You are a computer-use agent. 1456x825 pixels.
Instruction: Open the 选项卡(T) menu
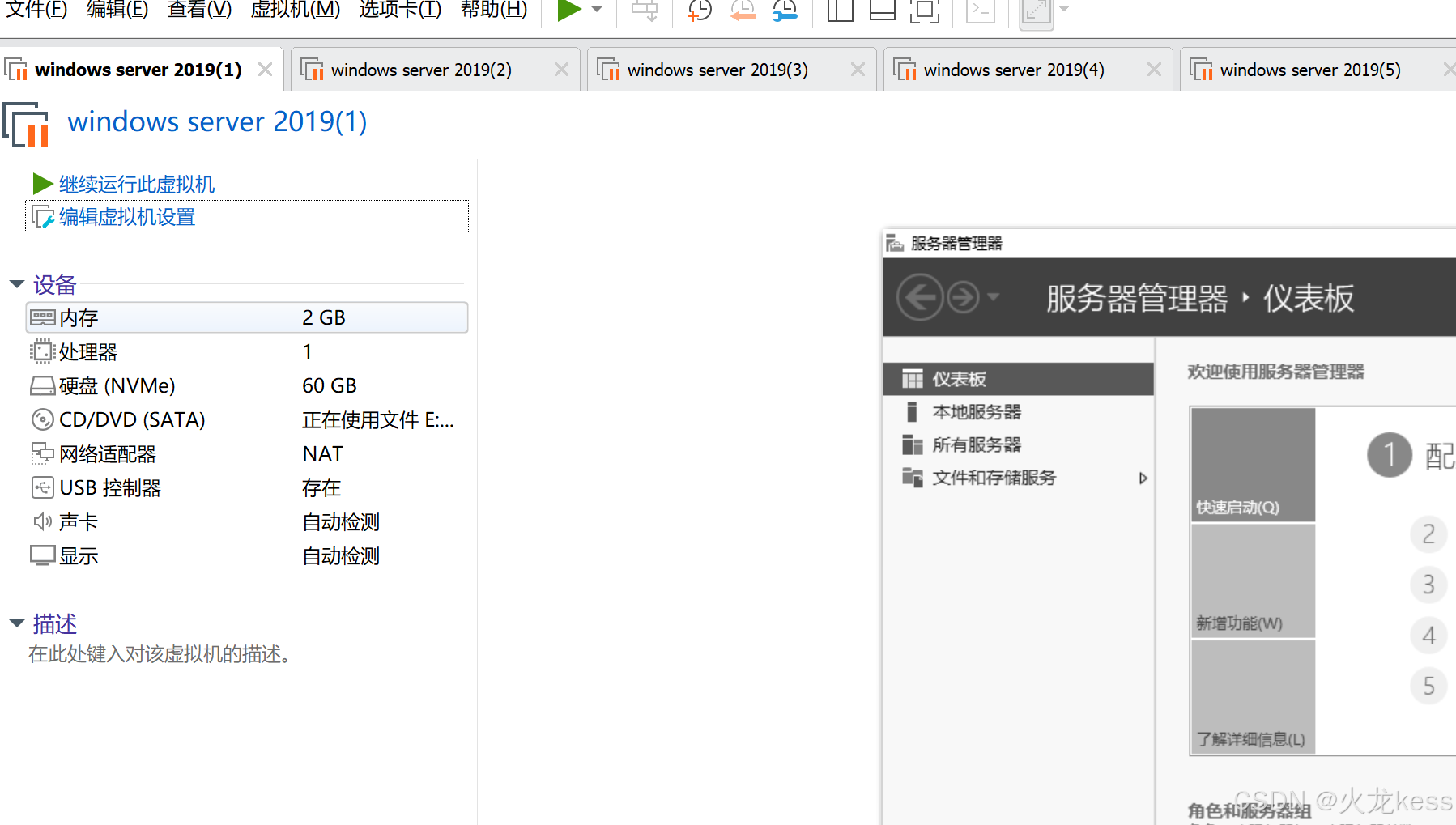click(x=400, y=10)
